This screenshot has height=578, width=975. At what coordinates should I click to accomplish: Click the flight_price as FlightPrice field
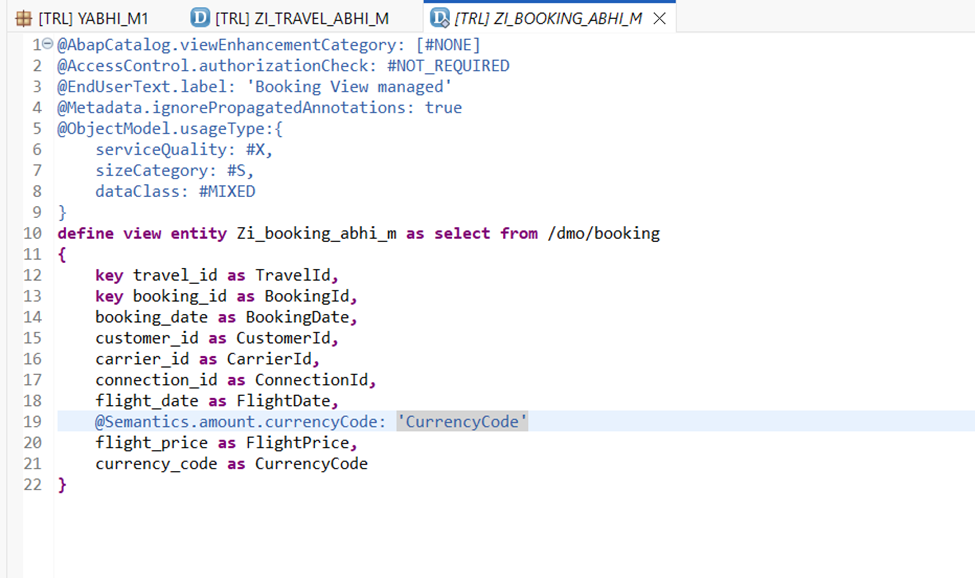click(226, 443)
